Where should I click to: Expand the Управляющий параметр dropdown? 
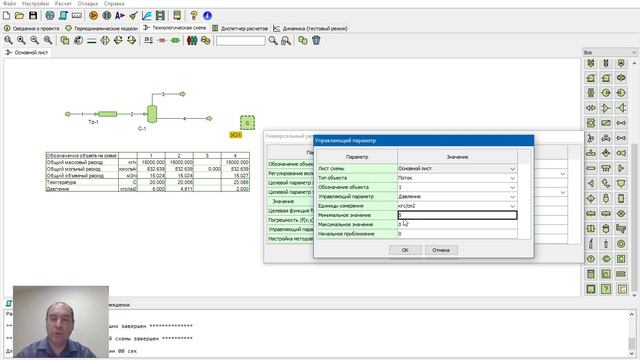pos(512,197)
